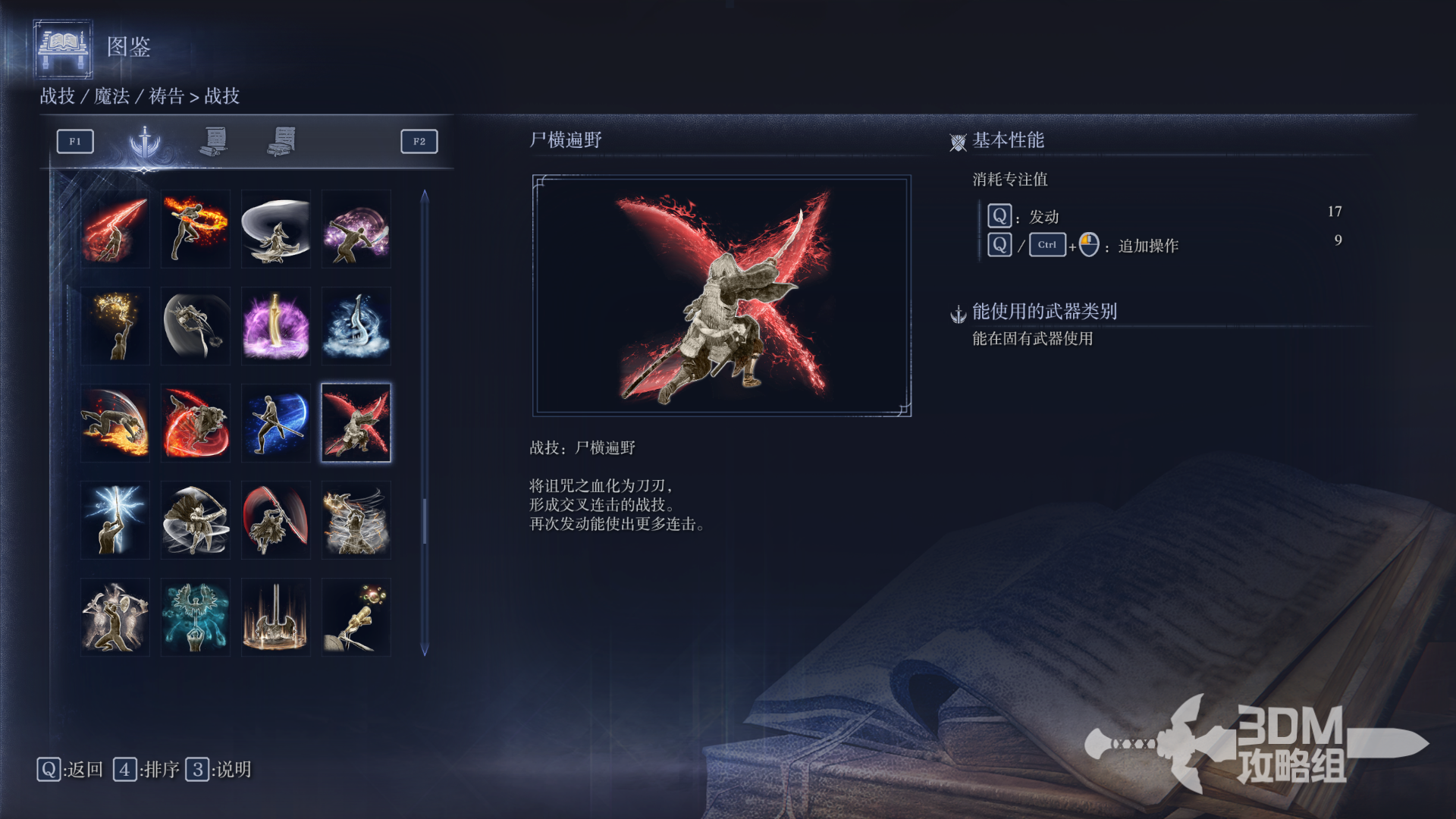1456x819 pixels.
Task: Select the teal winged emblem skill icon
Action: (x=196, y=617)
